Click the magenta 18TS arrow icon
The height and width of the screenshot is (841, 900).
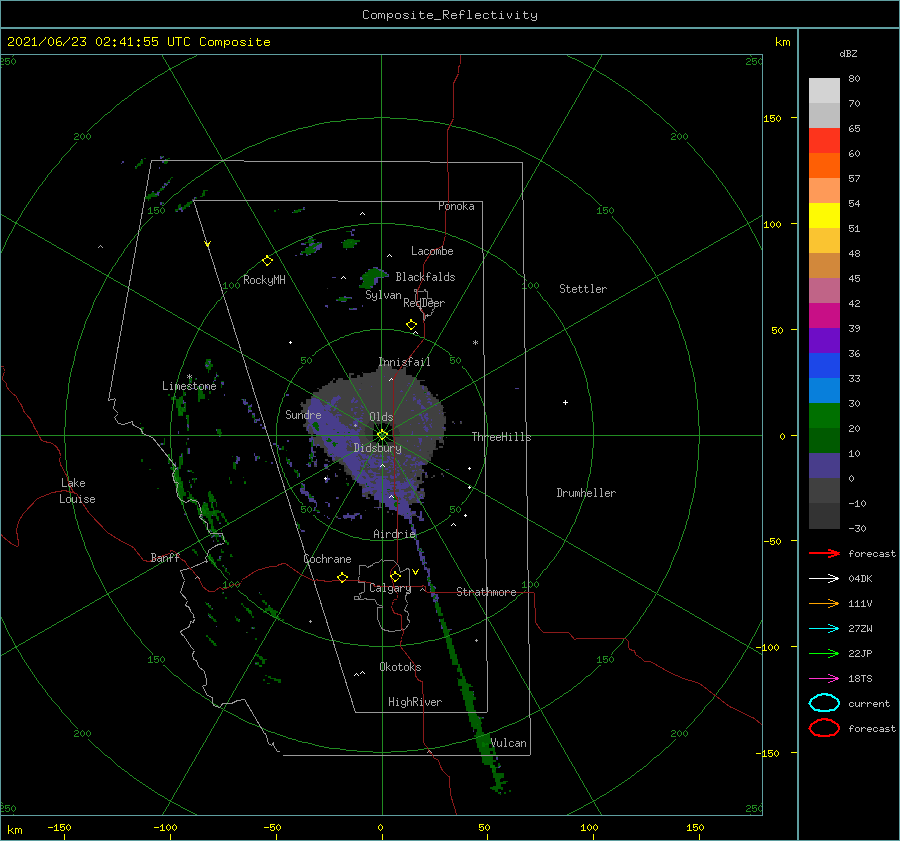[824, 679]
